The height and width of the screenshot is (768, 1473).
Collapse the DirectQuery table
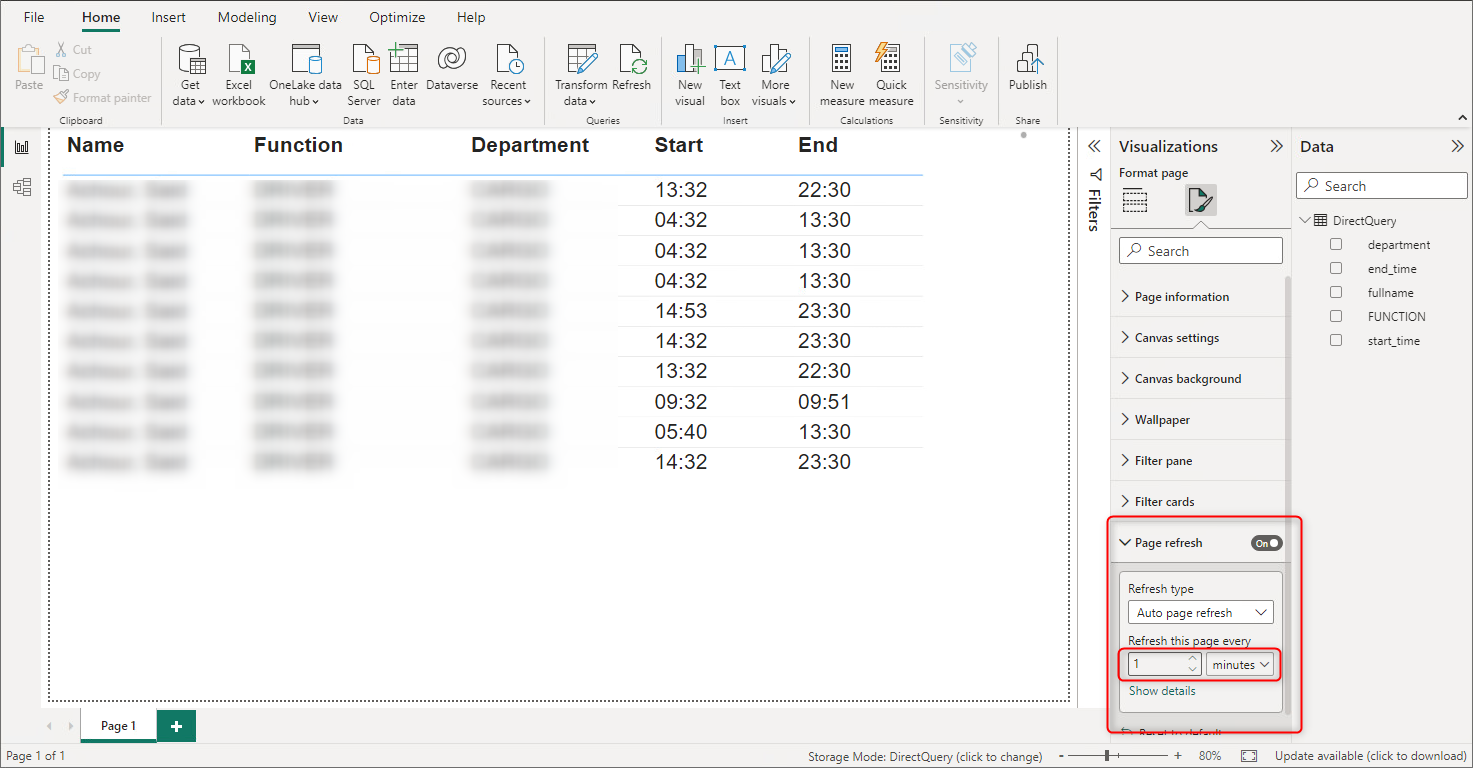1305,221
